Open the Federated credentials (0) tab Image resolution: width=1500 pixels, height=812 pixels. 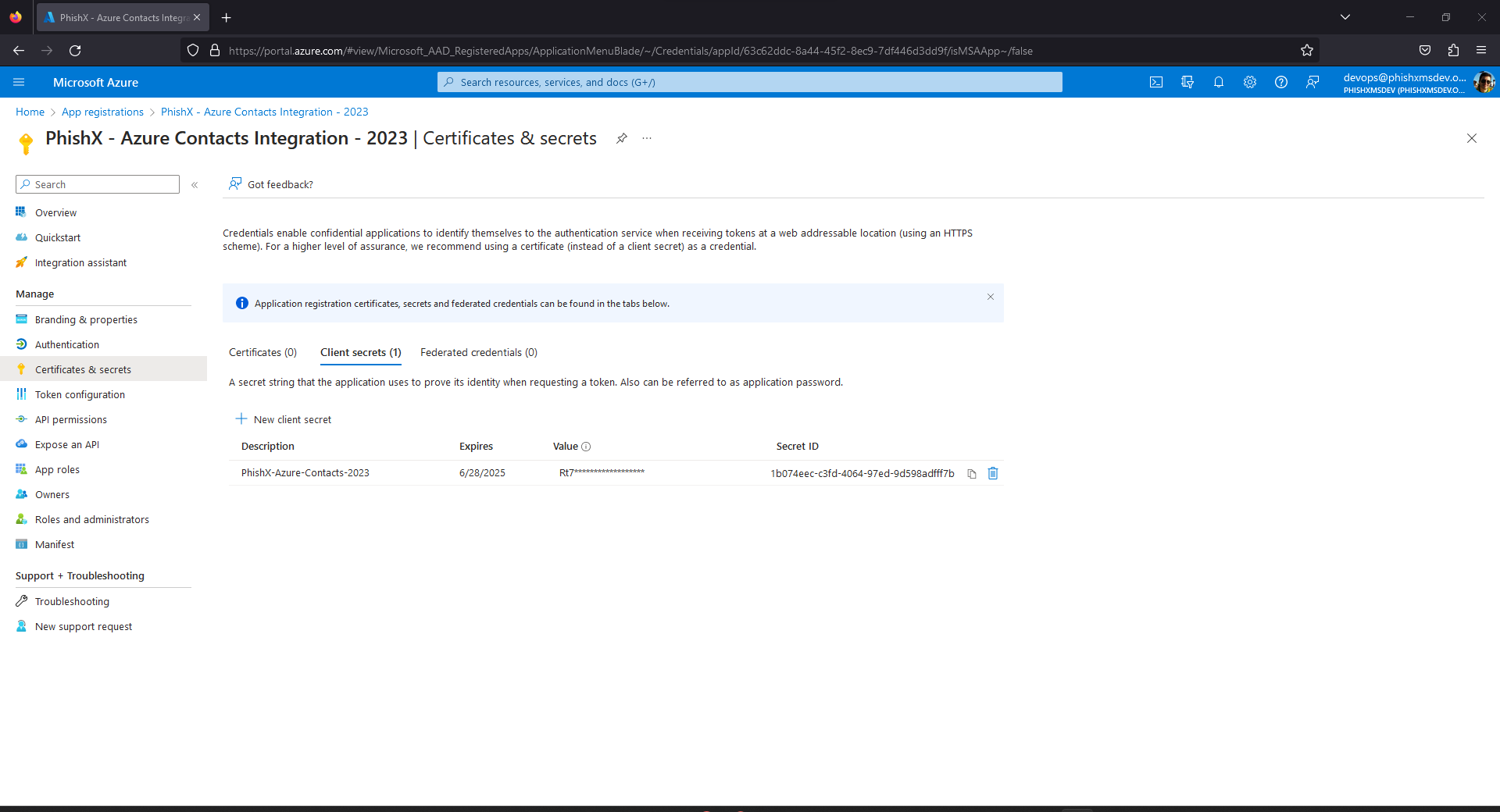pyautogui.click(x=479, y=353)
